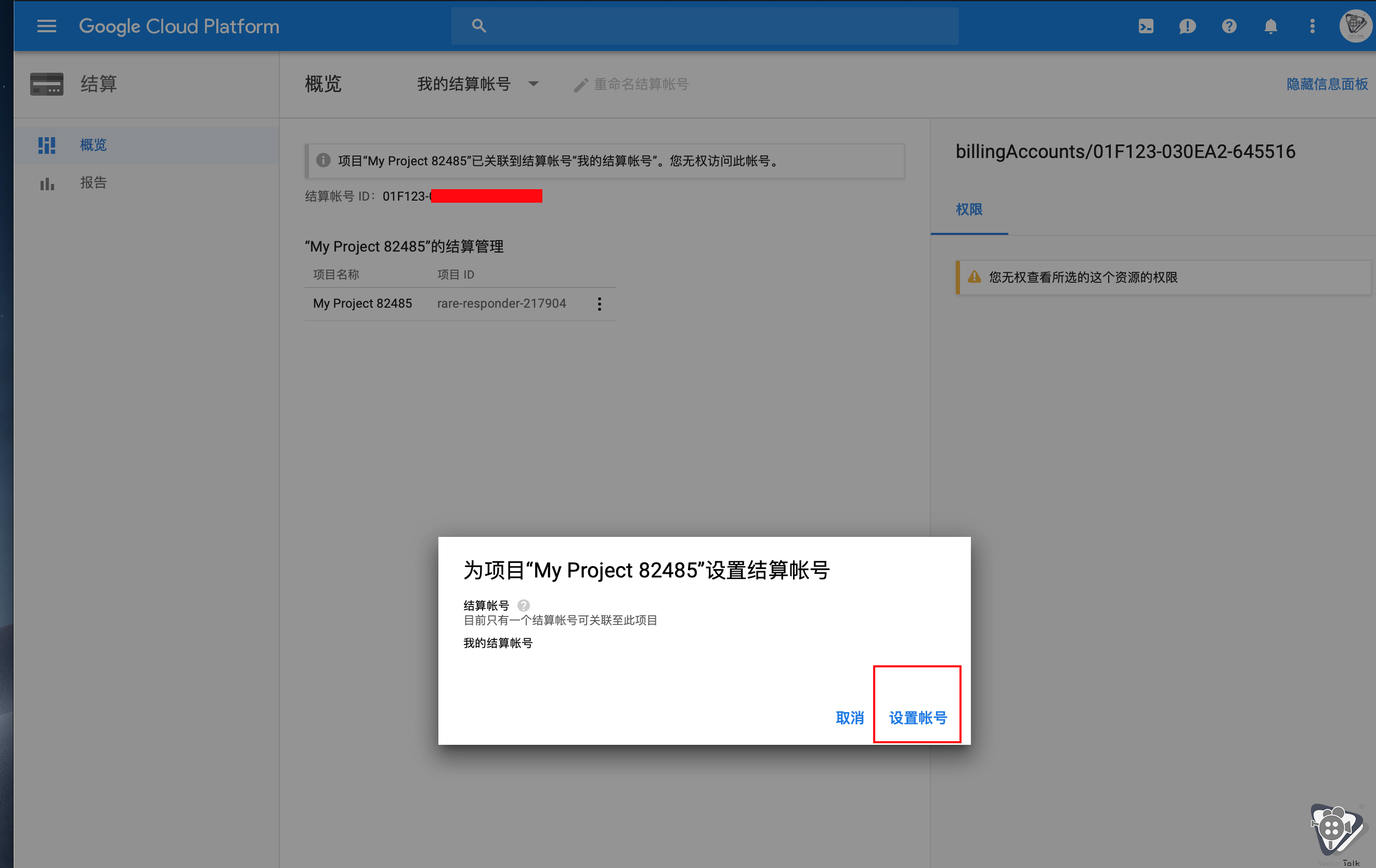Image resolution: width=1376 pixels, height=868 pixels.
Task: Open the three-dot menu for My Project 82485
Action: (x=599, y=304)
